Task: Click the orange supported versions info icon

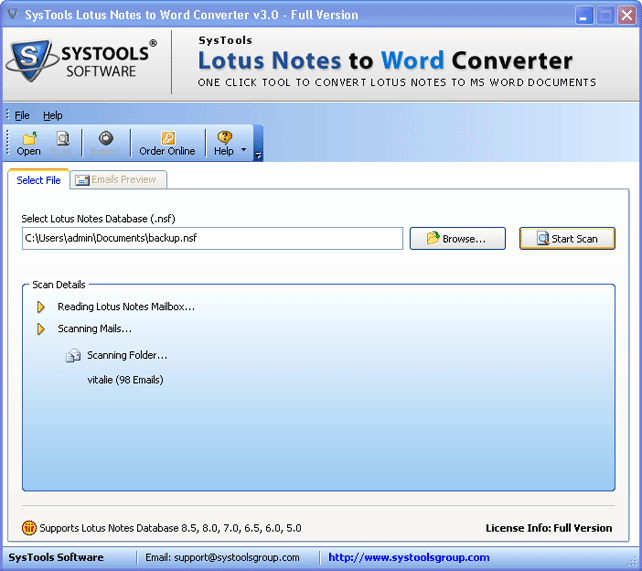Action: point(29,528)
